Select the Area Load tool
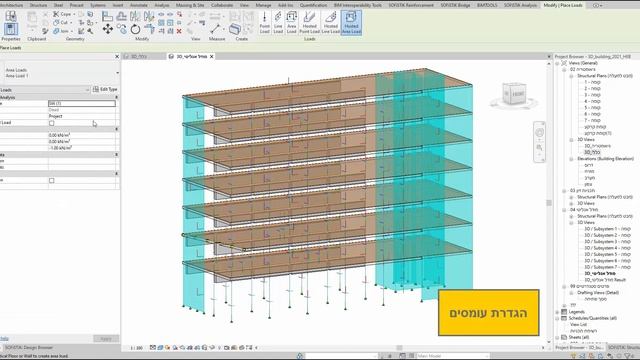This screenshot has width=640, height=360. 291,22
